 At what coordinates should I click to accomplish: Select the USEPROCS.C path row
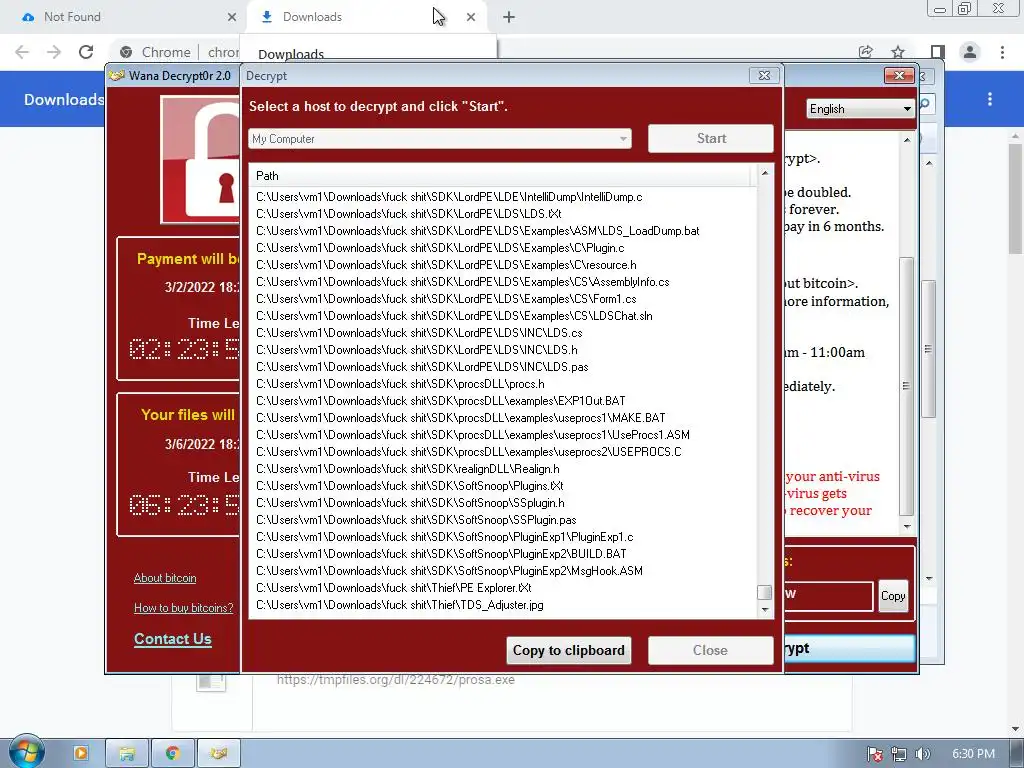tap(468, 451)
